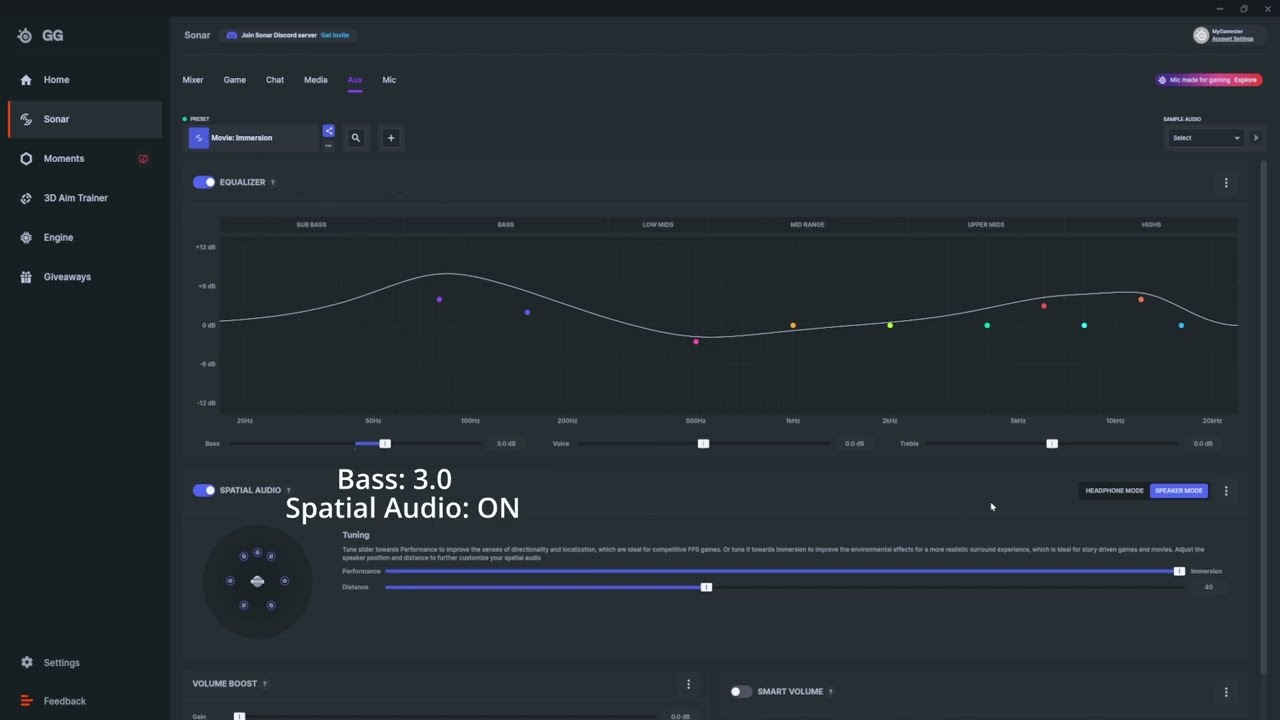Click the Voice slider handle
The image size is (1280, 720).
click(x=704, y=444)
